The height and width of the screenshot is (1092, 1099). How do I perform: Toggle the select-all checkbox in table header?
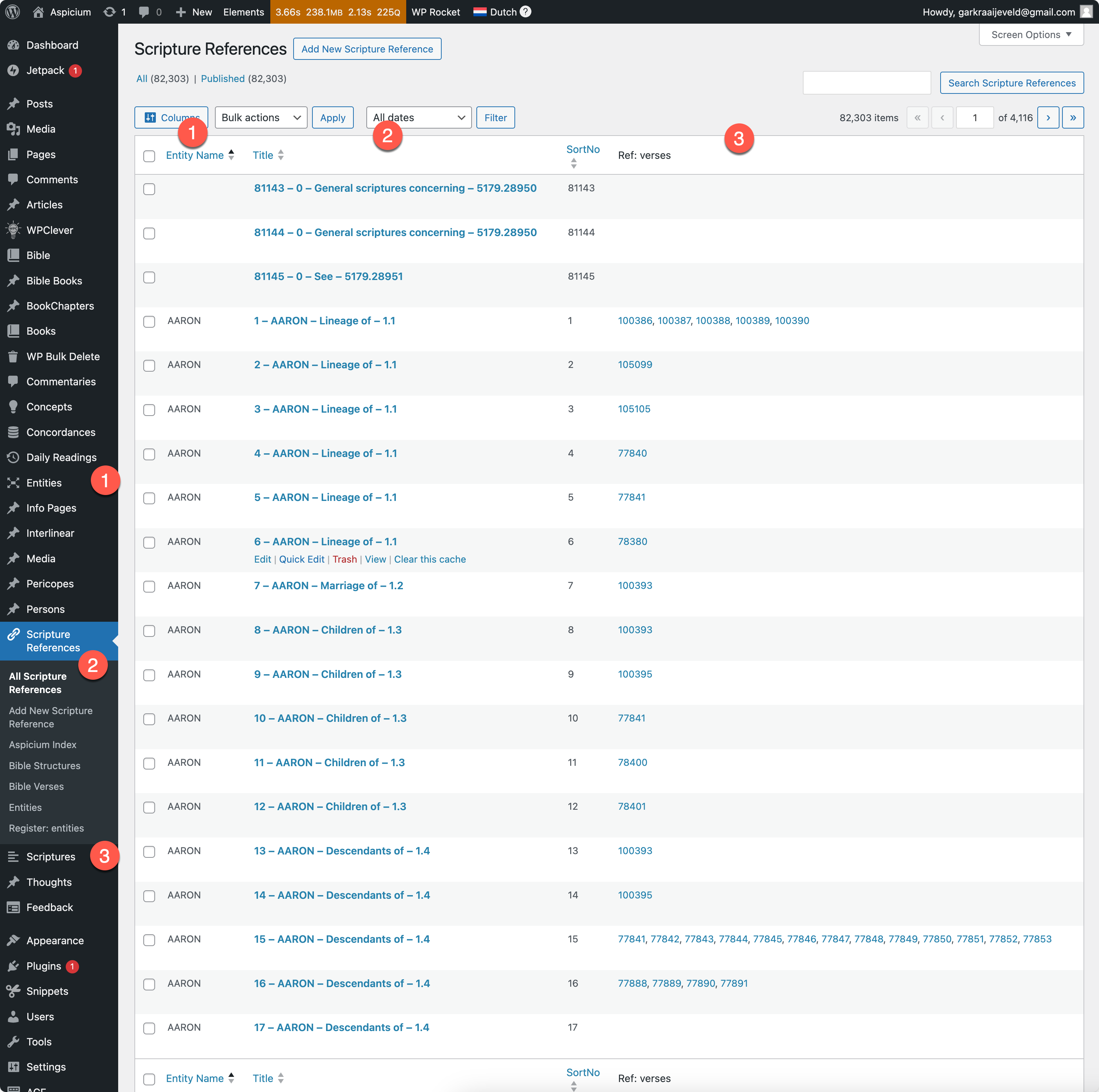(x=149, y=156)
